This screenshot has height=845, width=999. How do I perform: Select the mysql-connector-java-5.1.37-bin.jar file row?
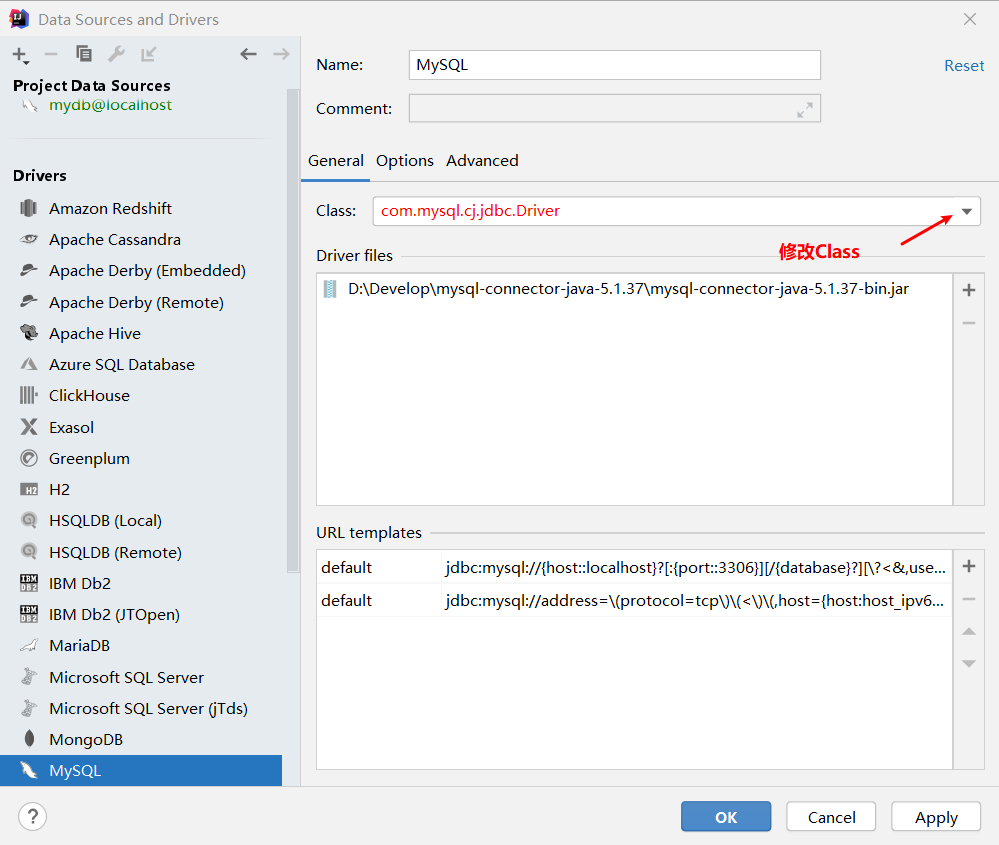point(634,289)
